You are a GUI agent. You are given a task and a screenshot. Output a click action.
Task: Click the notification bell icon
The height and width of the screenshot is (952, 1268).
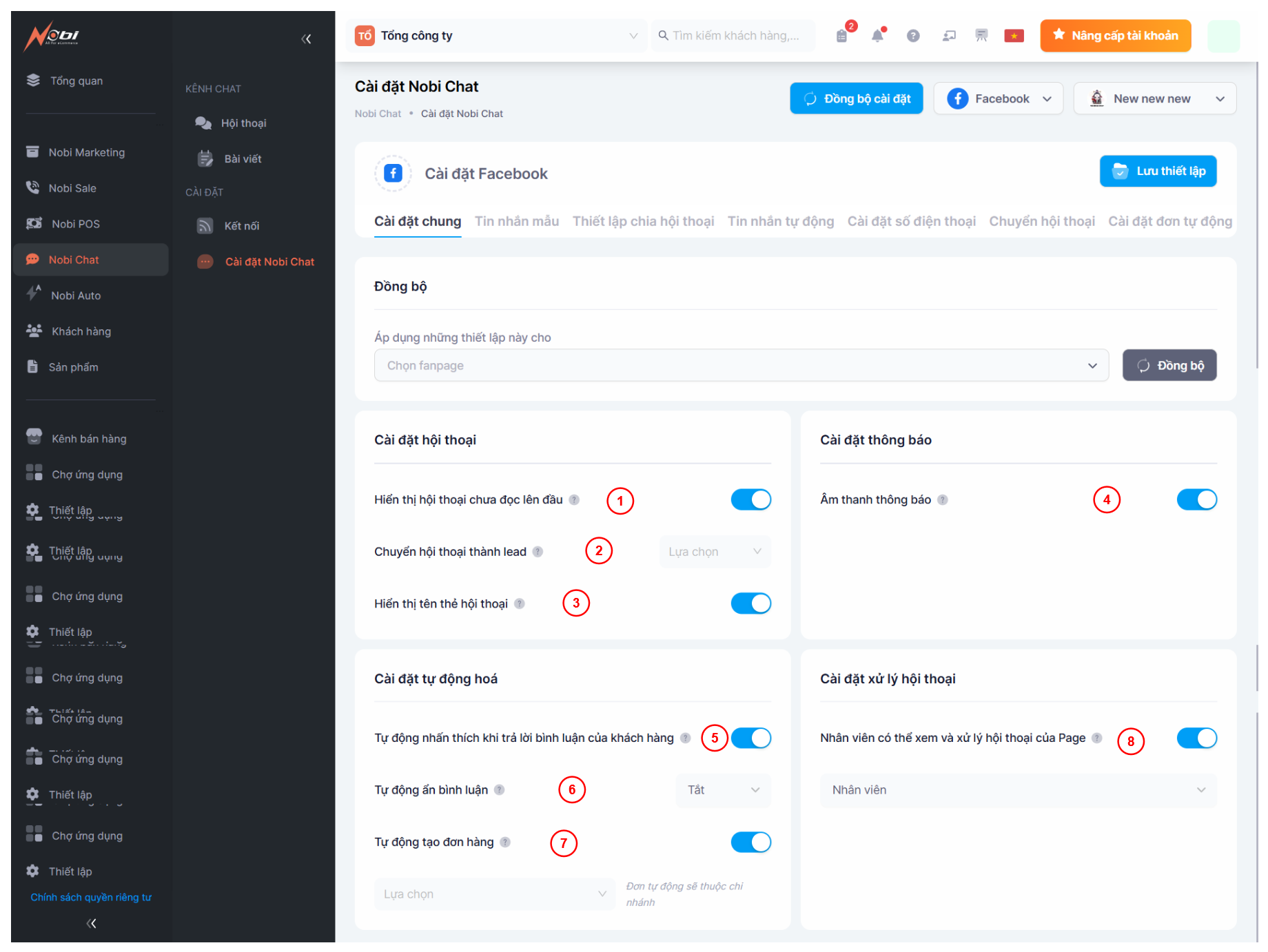click(x=877, y=36)
